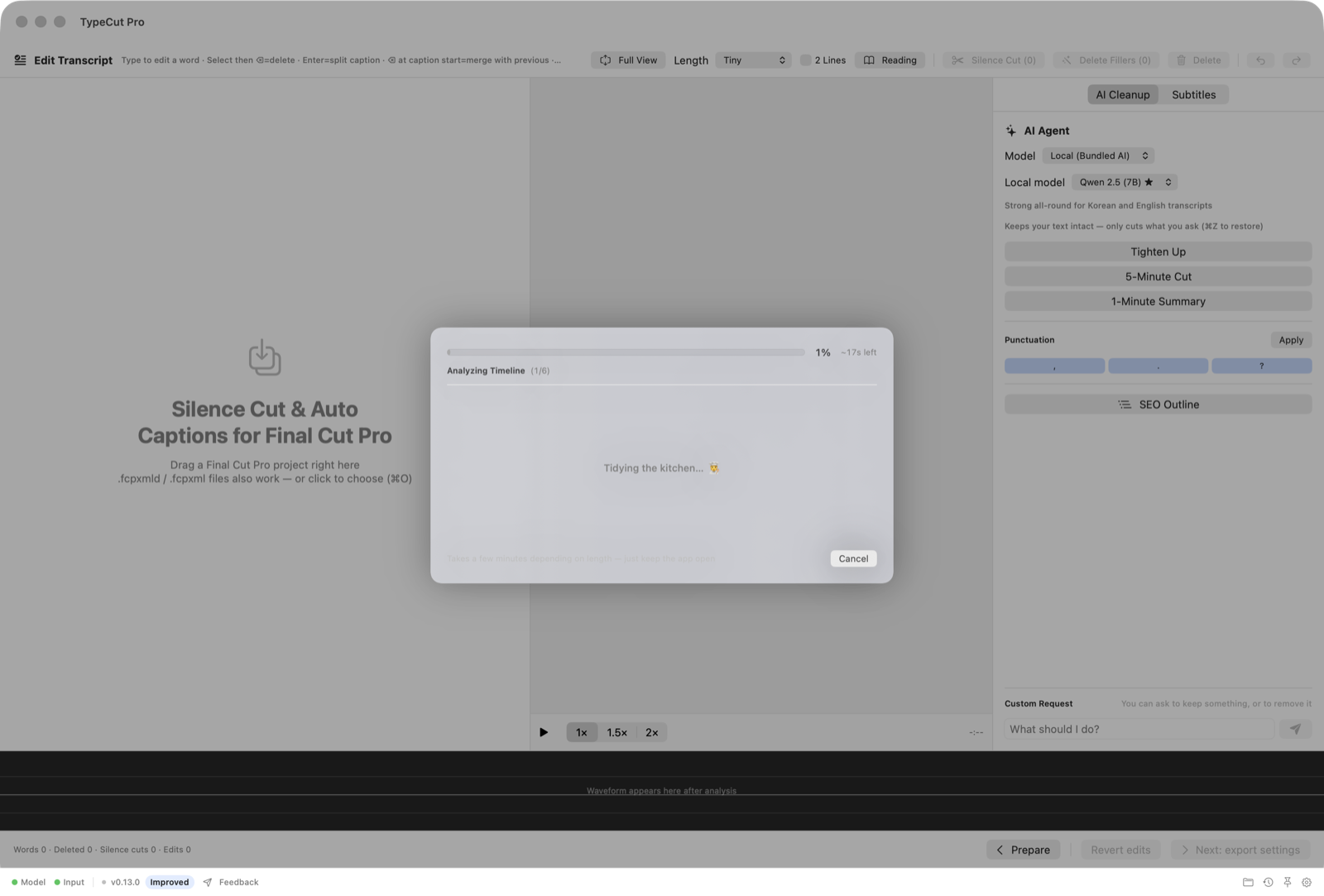1324x896 pixels.
Task: Click Apply next to Punctuation
Action: pyautogui.click(x=1291, y=340)
